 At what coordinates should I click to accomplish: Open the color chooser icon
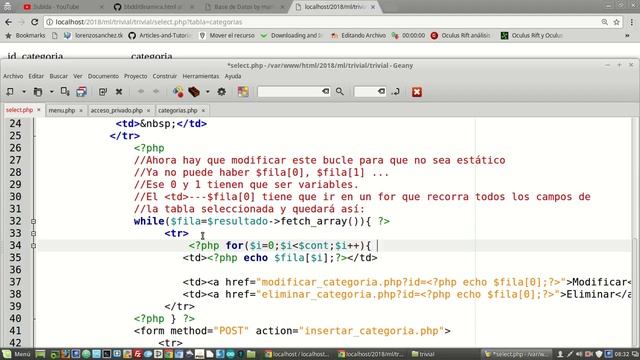243,92
